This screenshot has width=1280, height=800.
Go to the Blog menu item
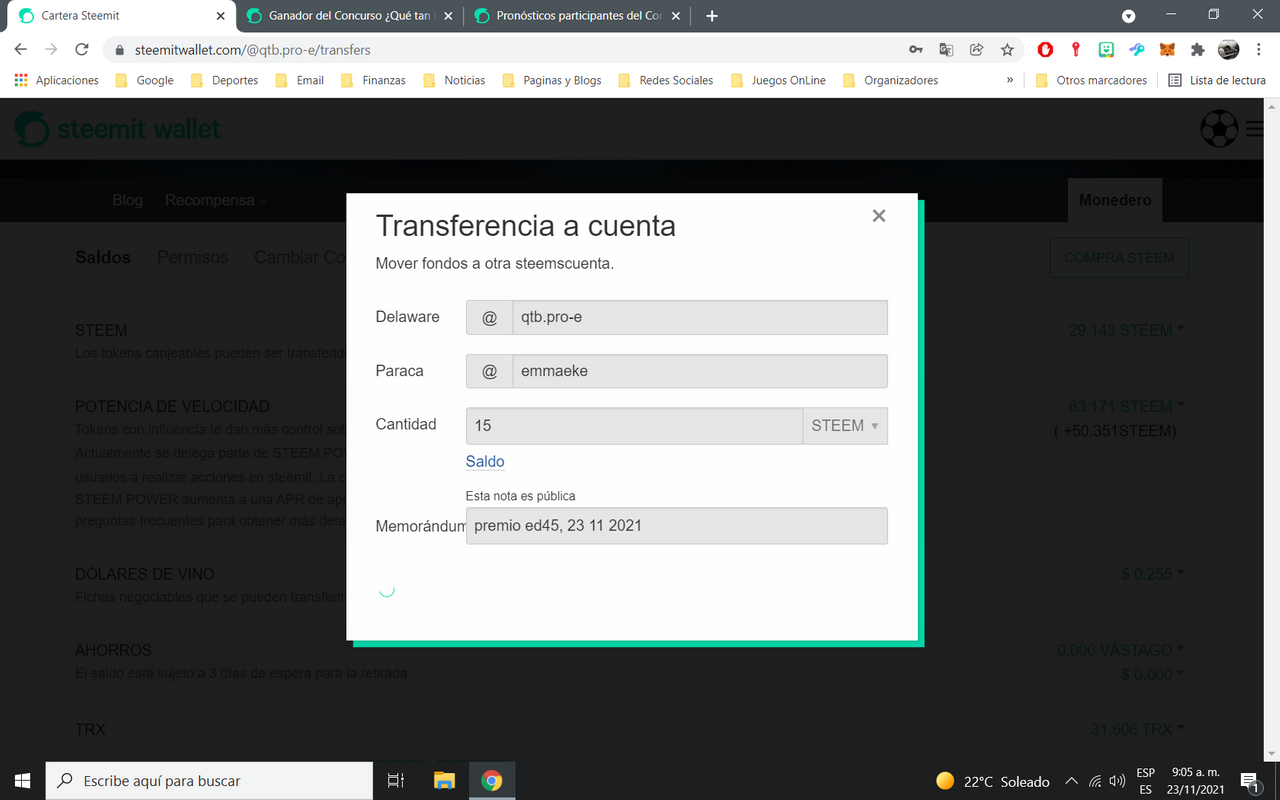point(127,200)
